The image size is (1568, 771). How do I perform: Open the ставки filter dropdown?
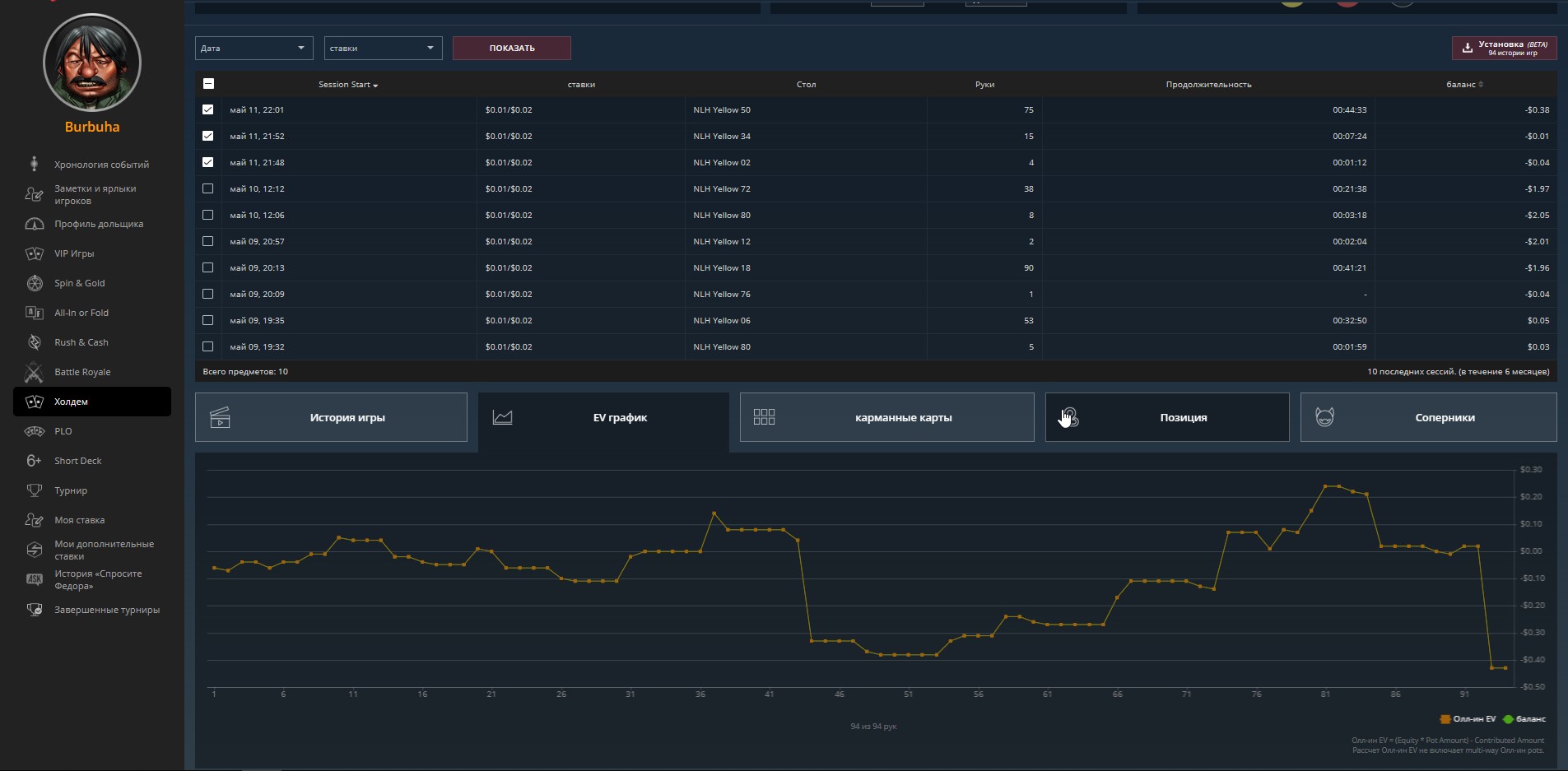tap(383, 48)
